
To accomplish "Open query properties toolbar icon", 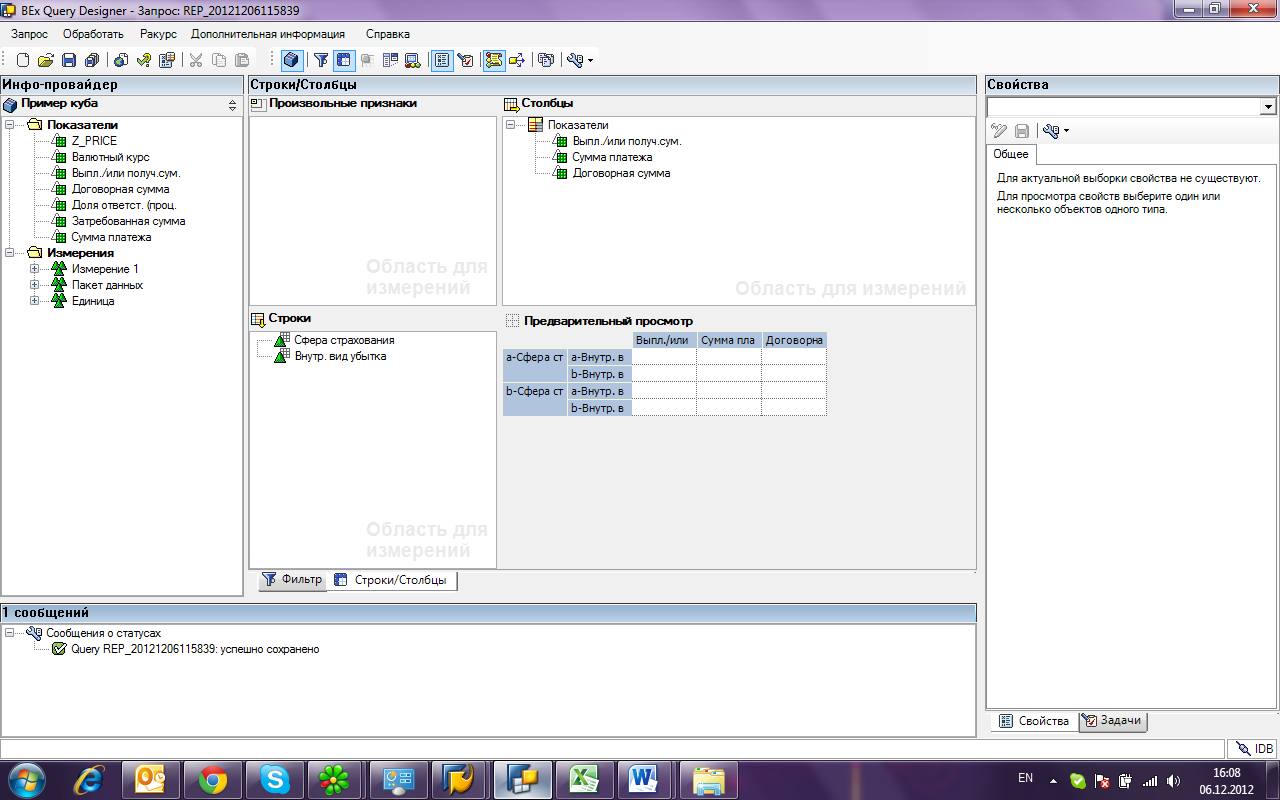I will click(167, 60).
